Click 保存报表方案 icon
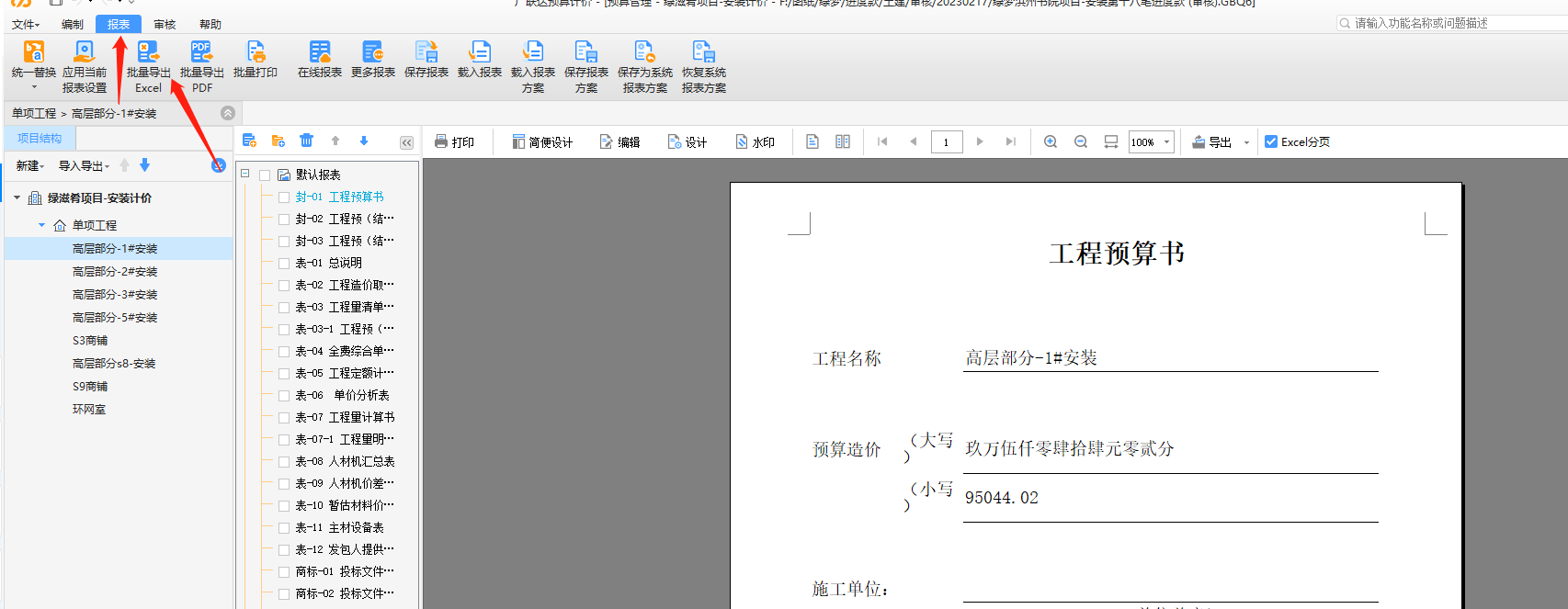Image resolution: width=1568 pixels, height=609 pixels. [x=586, y=52]
